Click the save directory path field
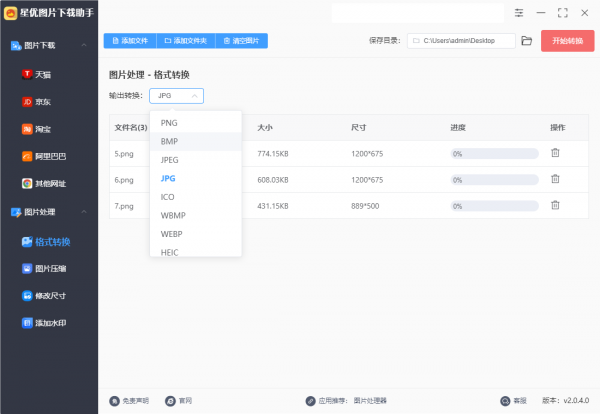This screenshot has width=600, height=414. 461,41
